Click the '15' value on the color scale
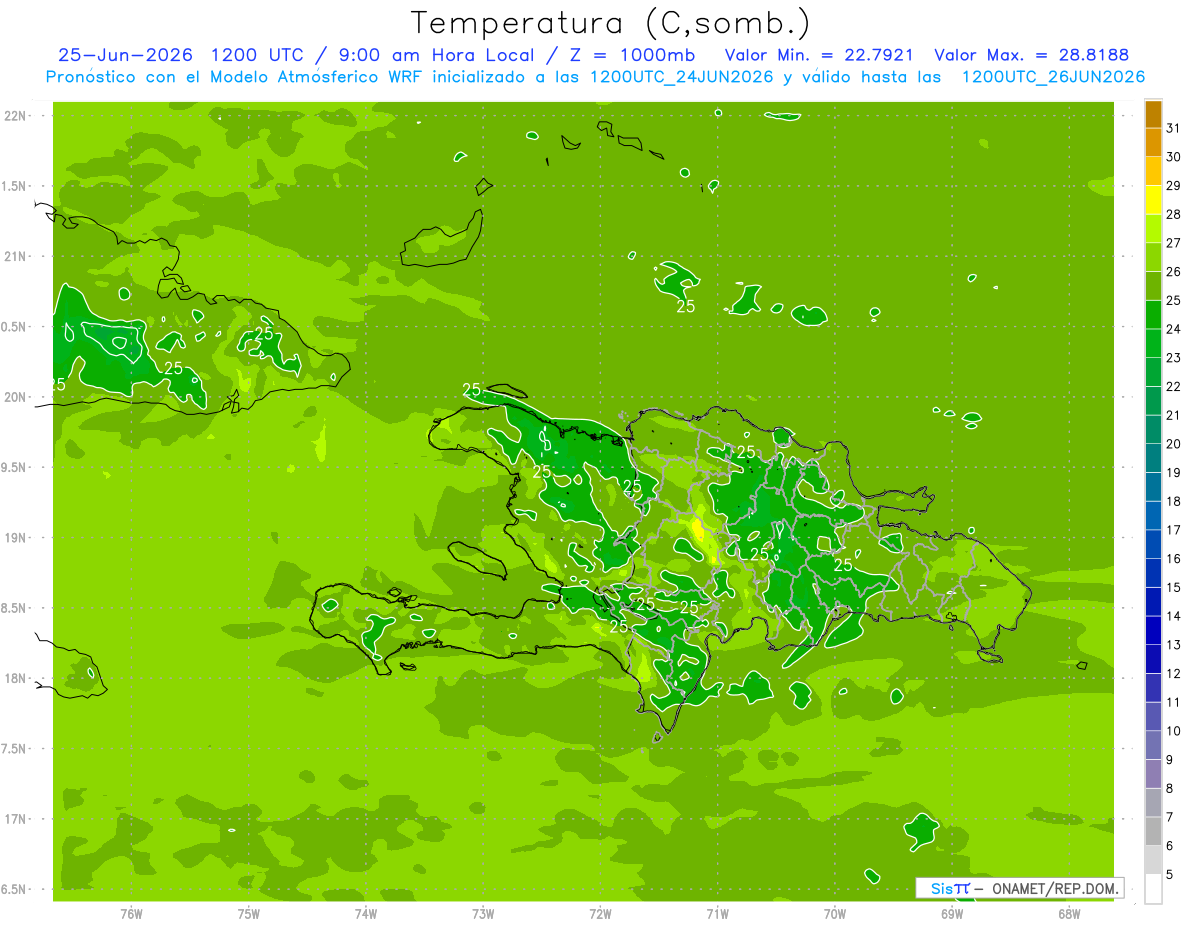Image resolution: width=1200 pixels, height=927 pixels. pos(1173,587)
